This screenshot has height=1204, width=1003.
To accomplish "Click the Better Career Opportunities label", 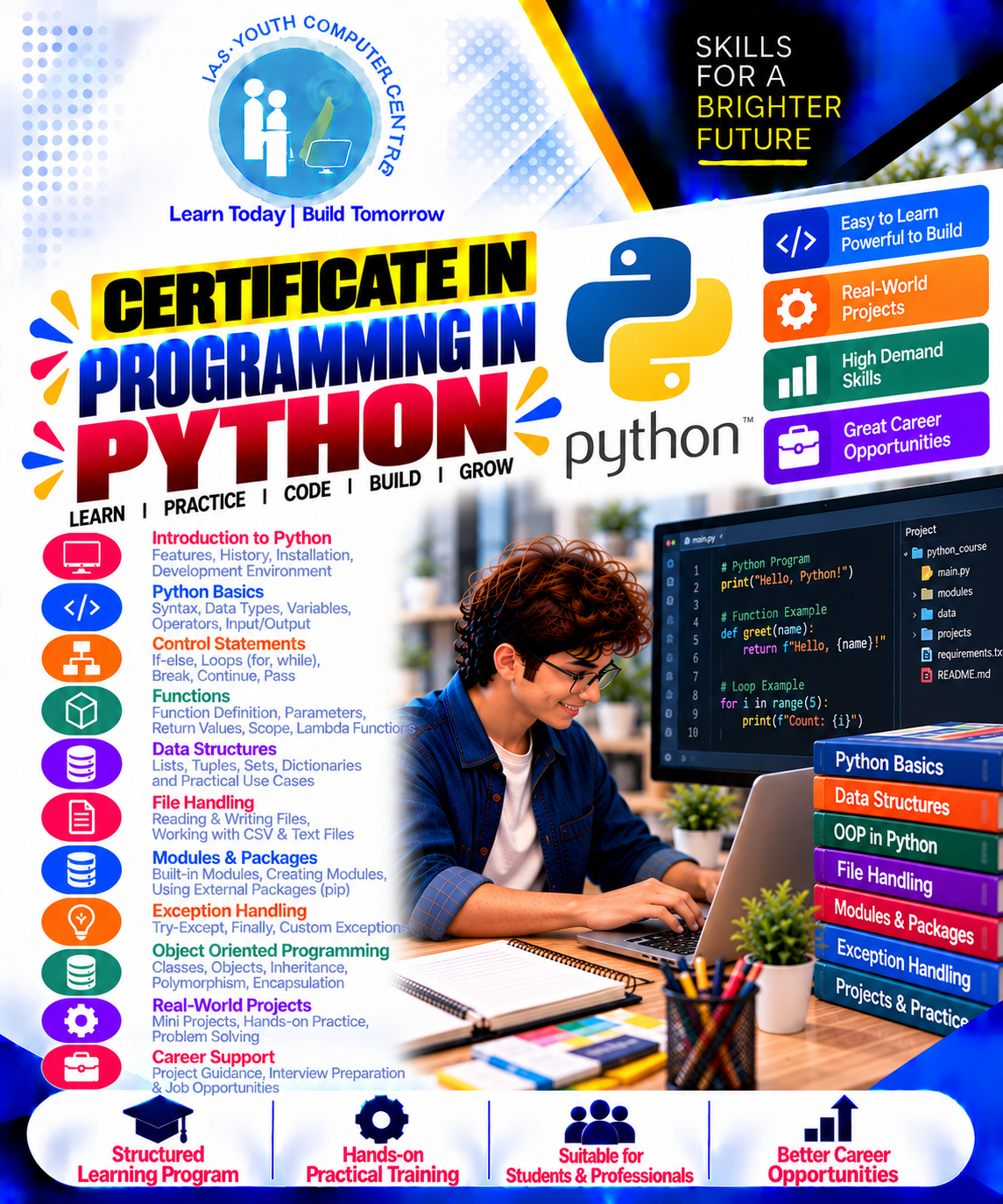I will point(833,1165).
